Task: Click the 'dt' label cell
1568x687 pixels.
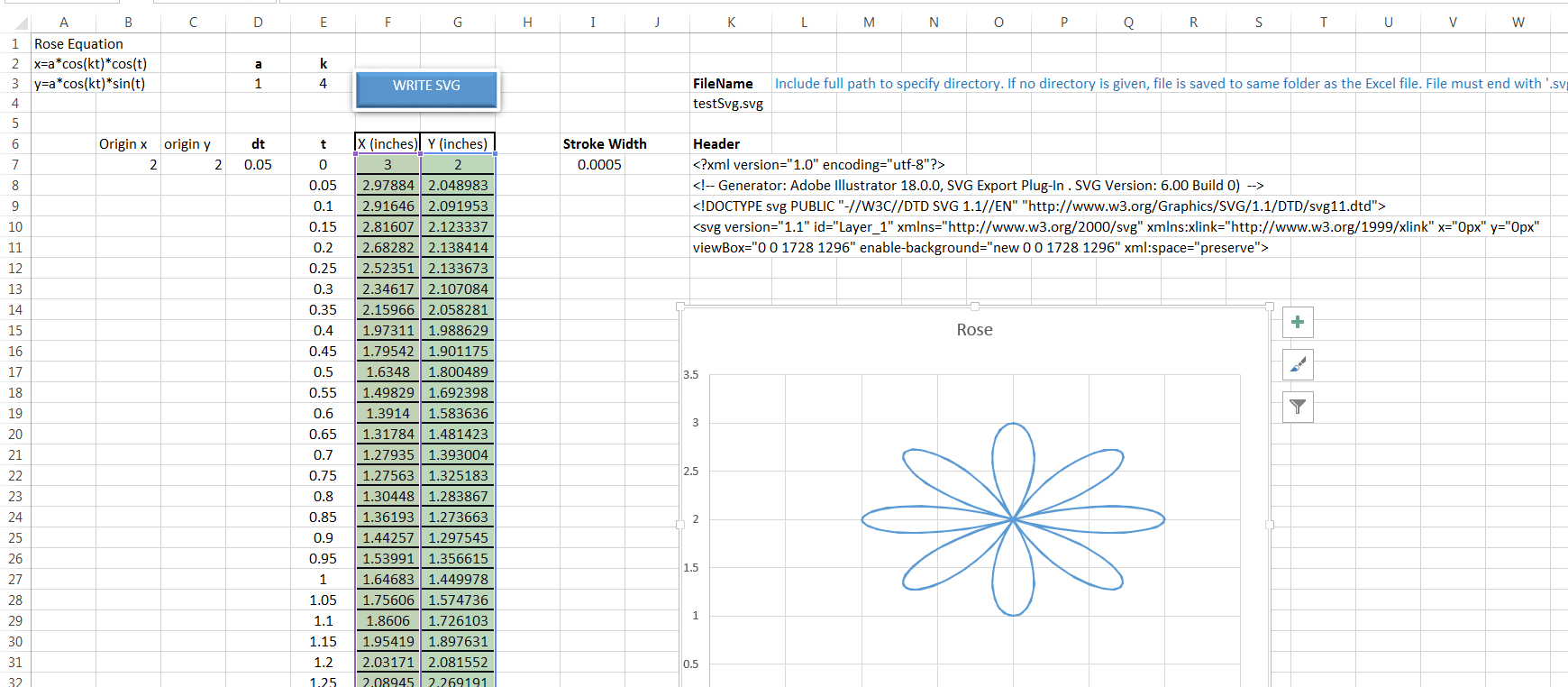Action: pos(258,144)
